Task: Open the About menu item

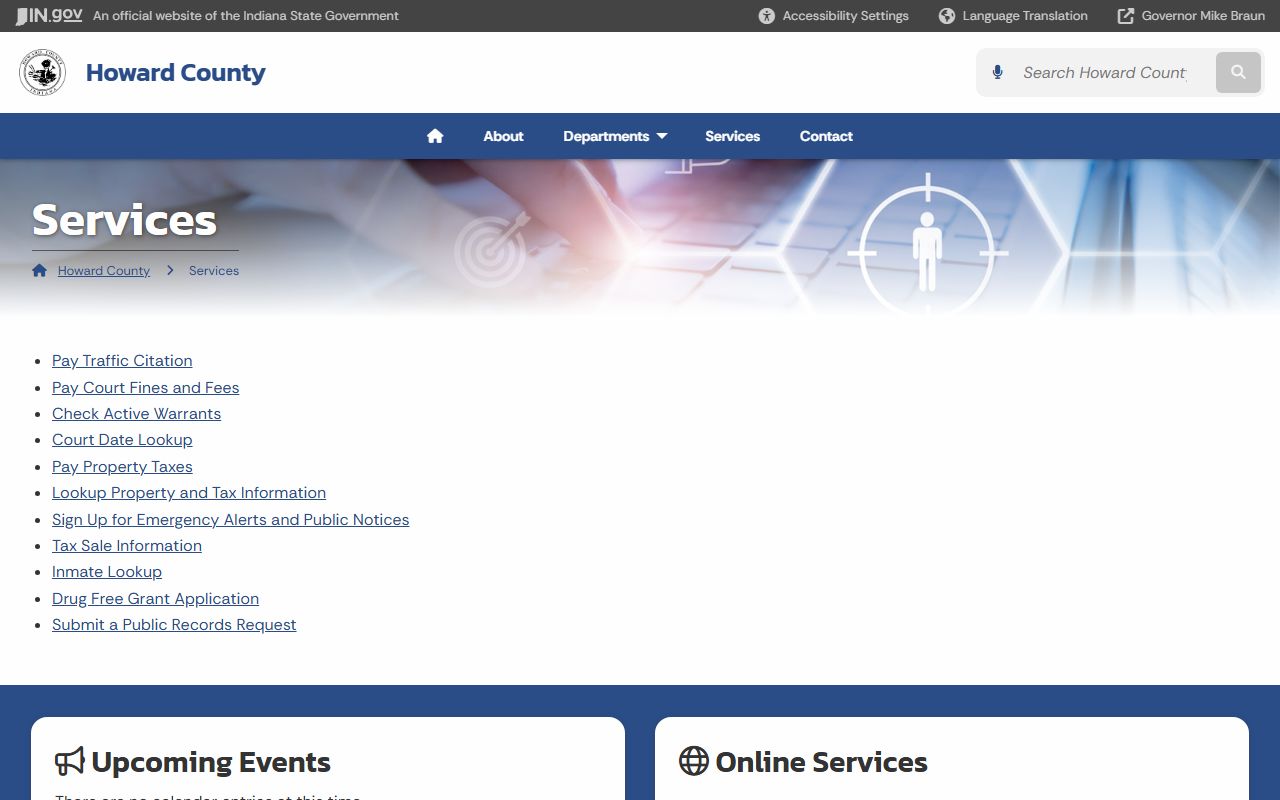Action: pos(503,136)
